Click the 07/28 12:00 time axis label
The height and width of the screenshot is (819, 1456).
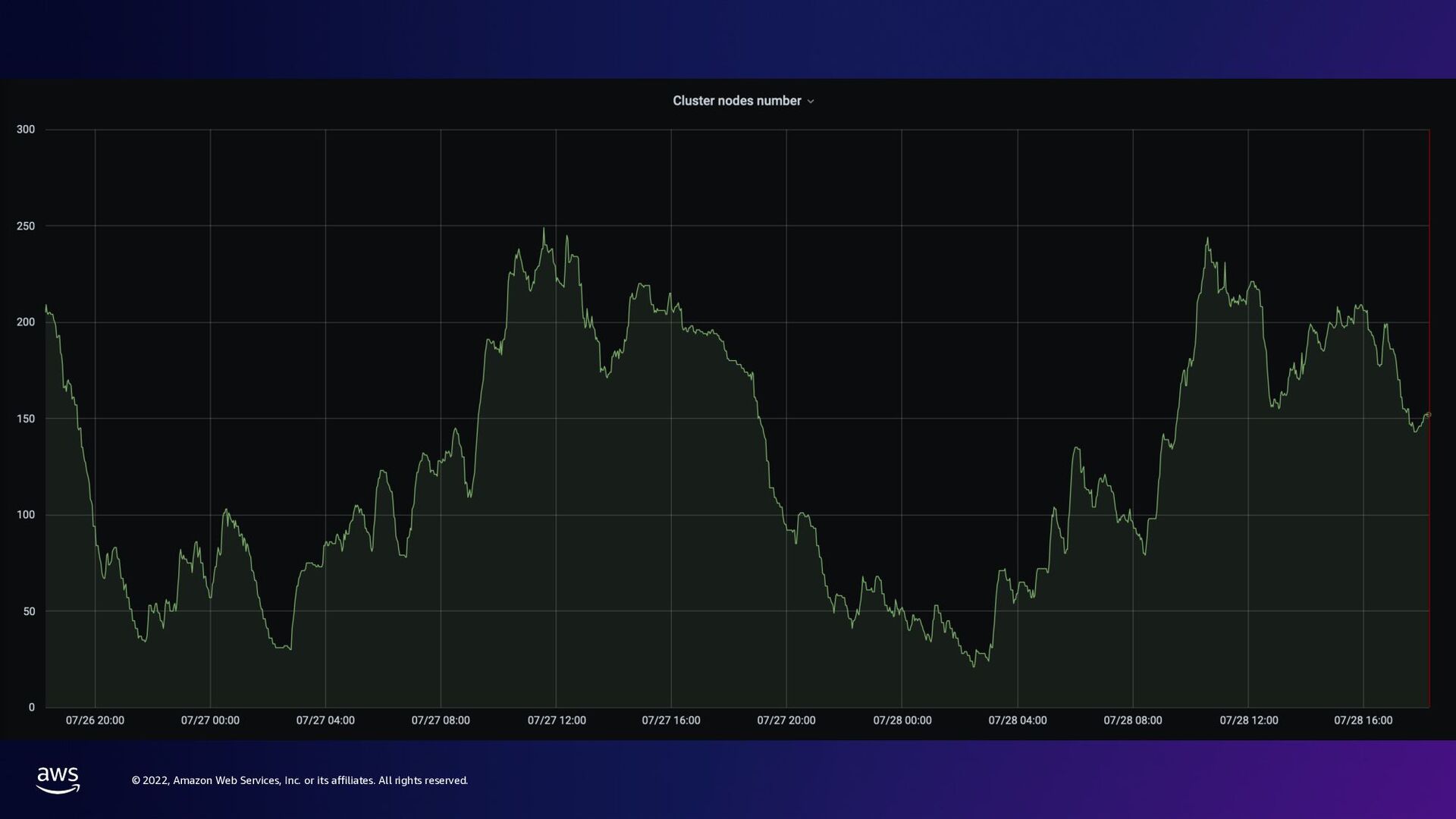pyautogui.click(x=1248, y=720)
